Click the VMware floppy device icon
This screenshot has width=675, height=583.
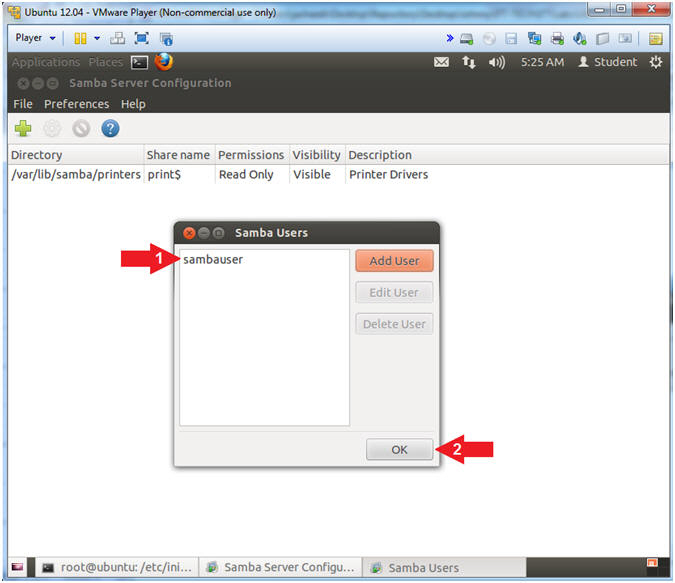(x=511, y=39)
